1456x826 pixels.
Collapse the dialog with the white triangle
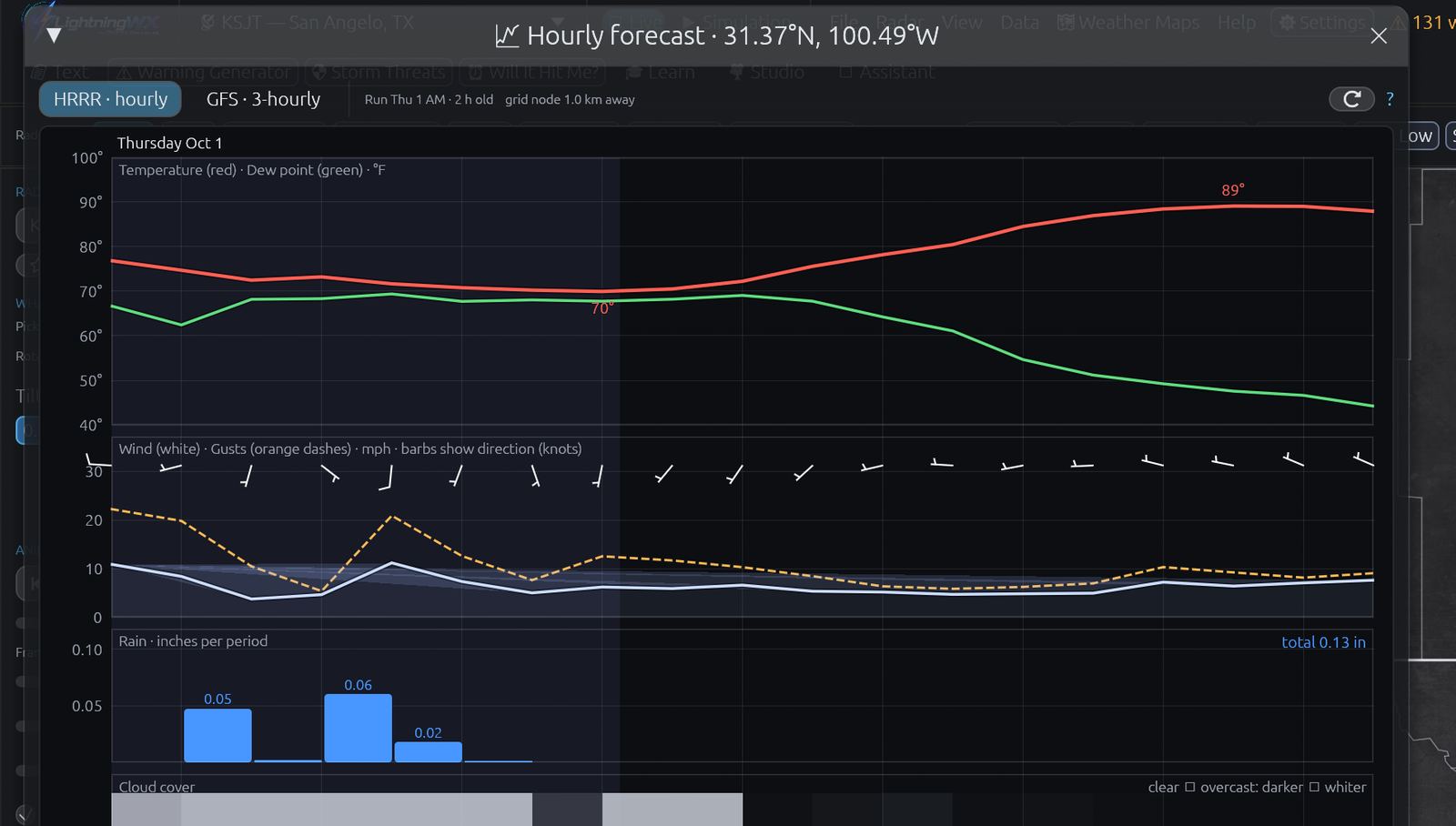click(x=54, y=35)
